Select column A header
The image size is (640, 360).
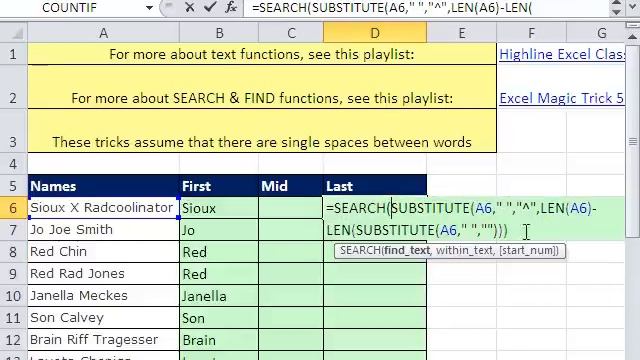click(103, 33)
